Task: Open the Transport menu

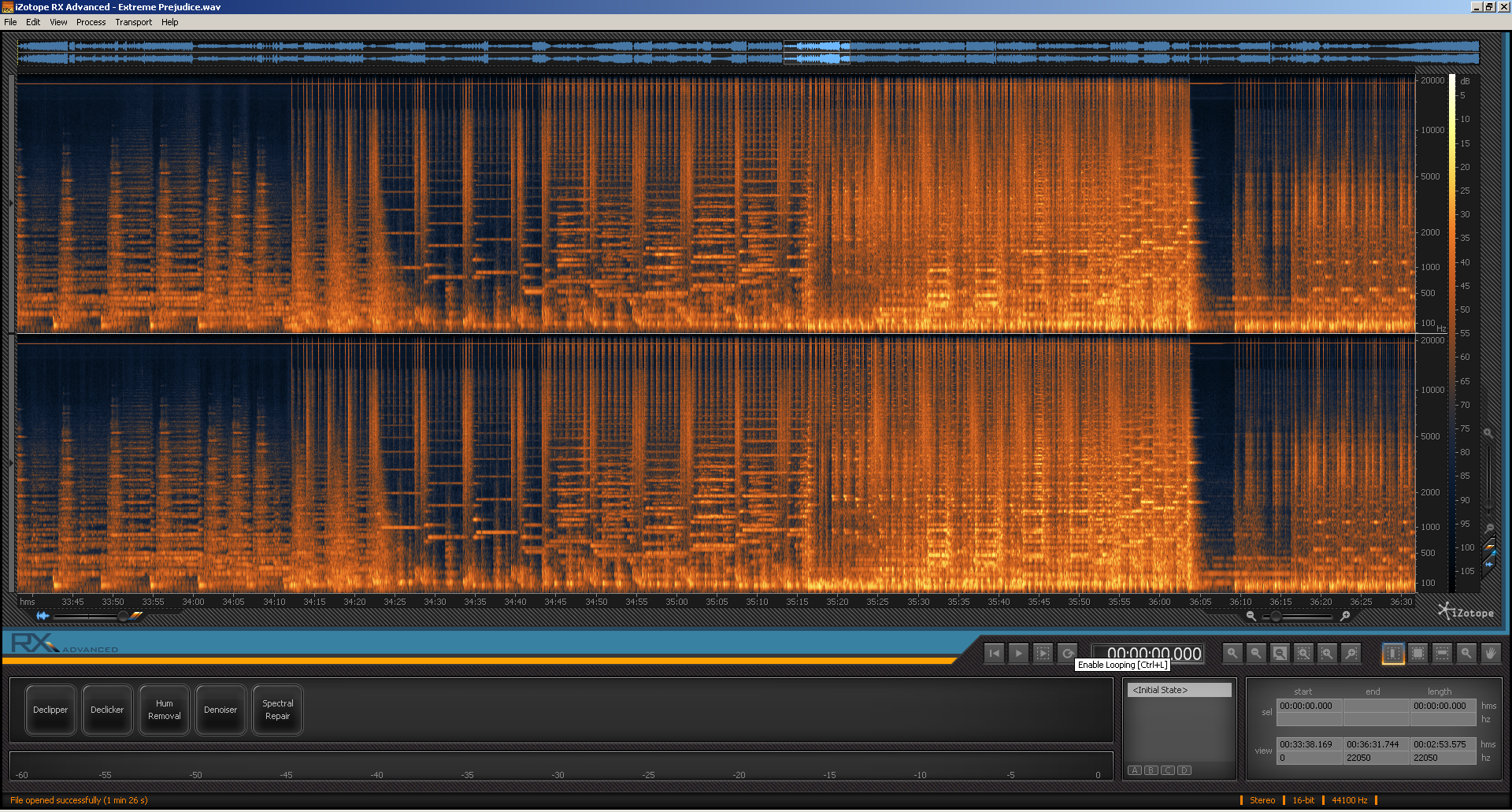Action: tap(133, 22)
